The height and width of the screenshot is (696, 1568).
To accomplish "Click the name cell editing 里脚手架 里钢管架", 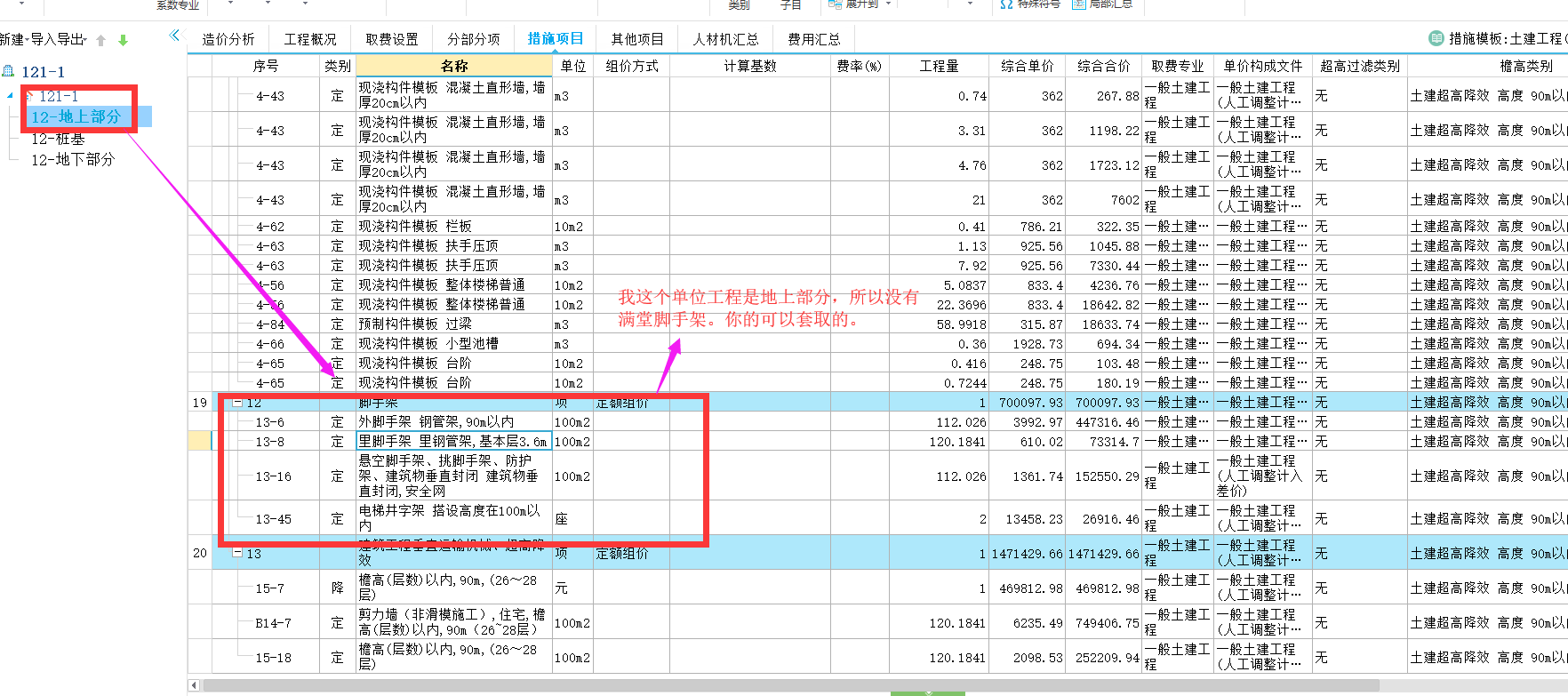I will coord(454,441).
